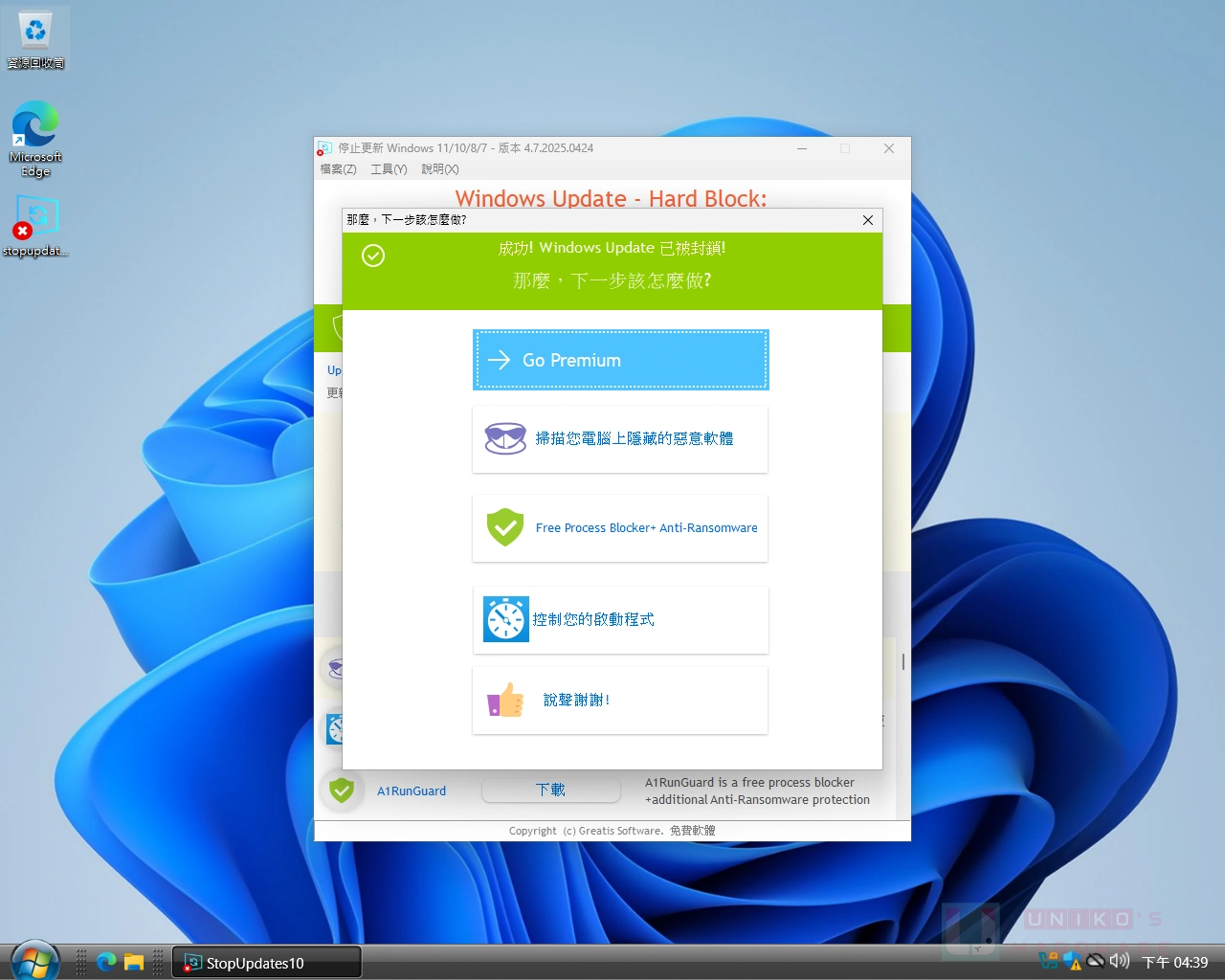
Task: Click the A1RunGuard link
Action: click(x=412, y=791)
